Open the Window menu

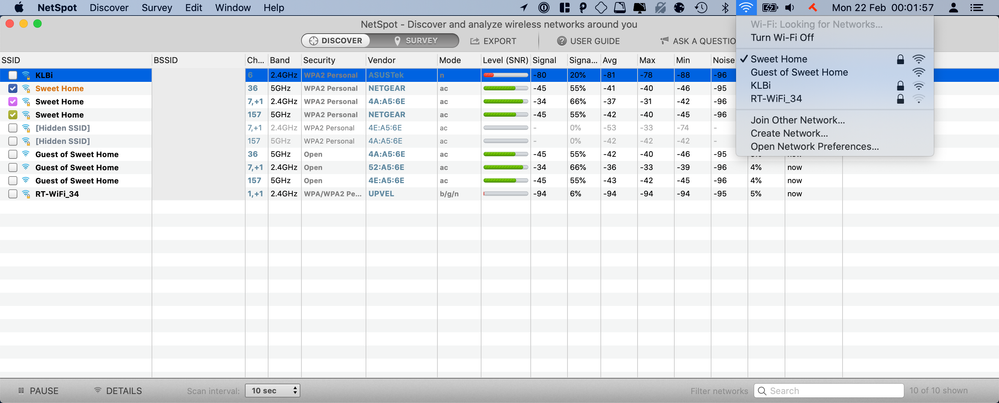tap(233, 8)
